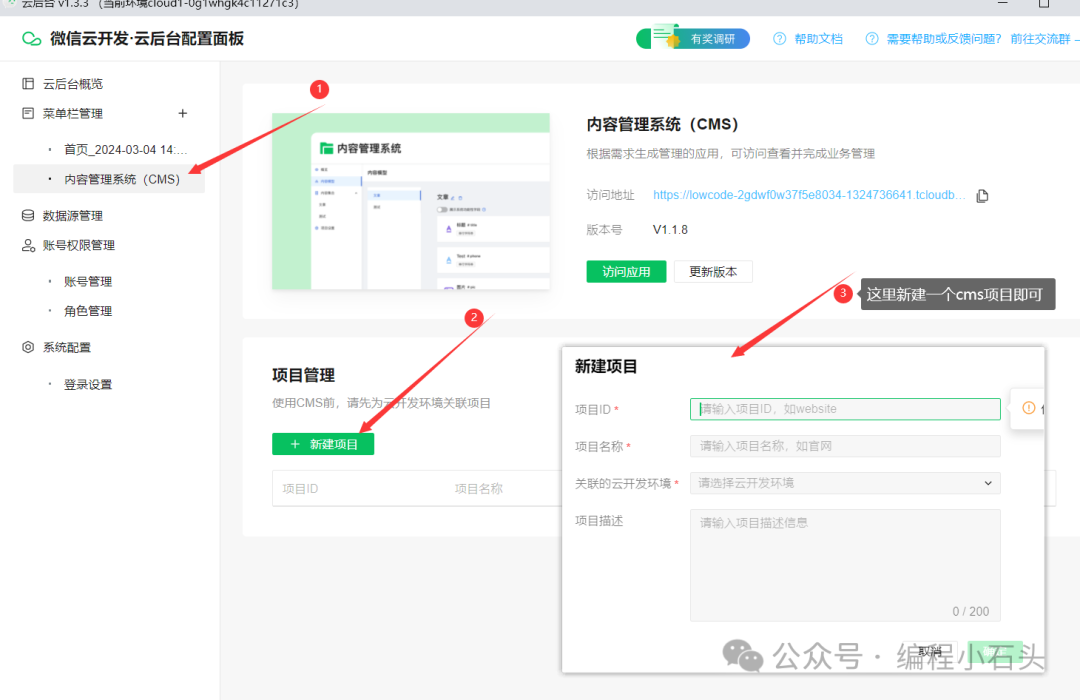Click the 更新版本 button
This screenshot has width=1080, height=700.
coord(713,271)
